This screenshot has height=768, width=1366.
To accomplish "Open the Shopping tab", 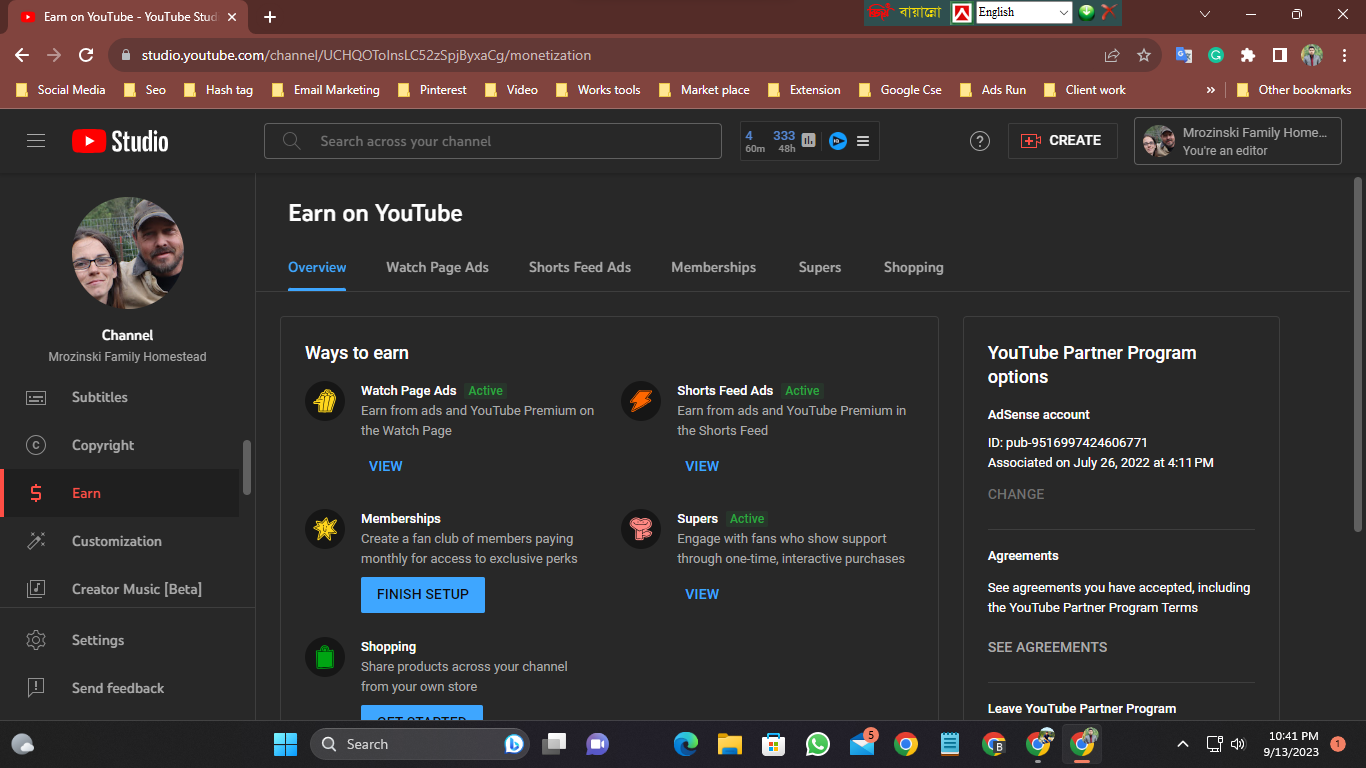I will (x=913, y=267).
